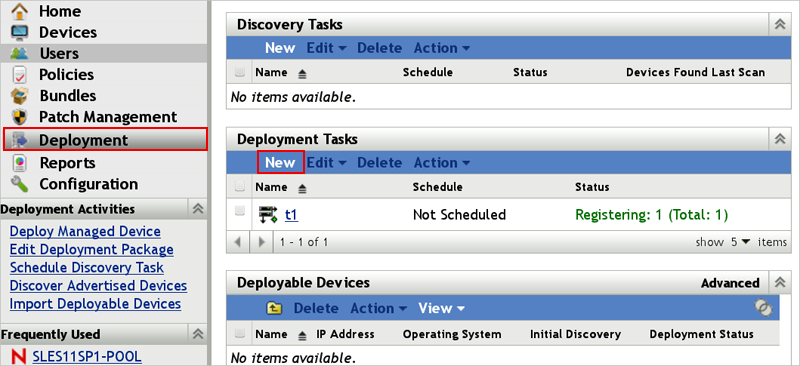Click the Configuration wrench icon

(x=19, y=184)
